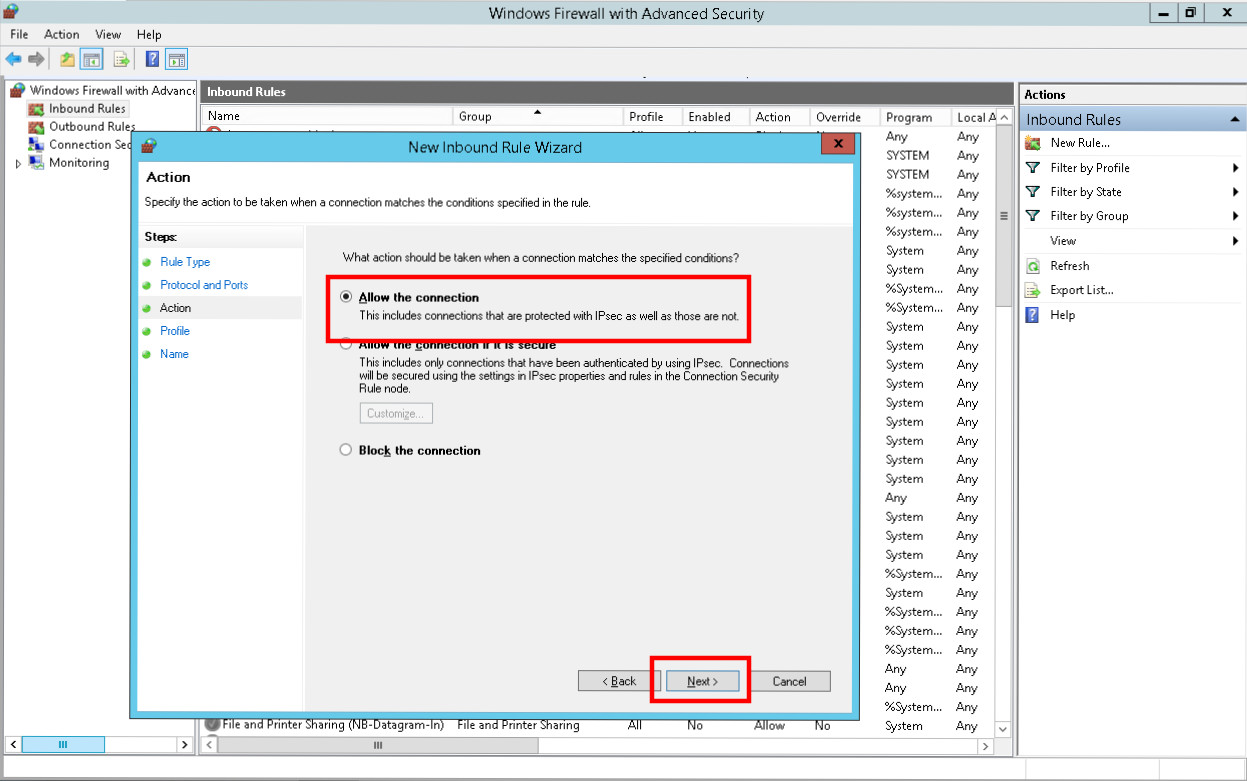Click the Help icon in Actions pane
The height and width of the screenshot is (781, 1247).
coord(1033,315)
